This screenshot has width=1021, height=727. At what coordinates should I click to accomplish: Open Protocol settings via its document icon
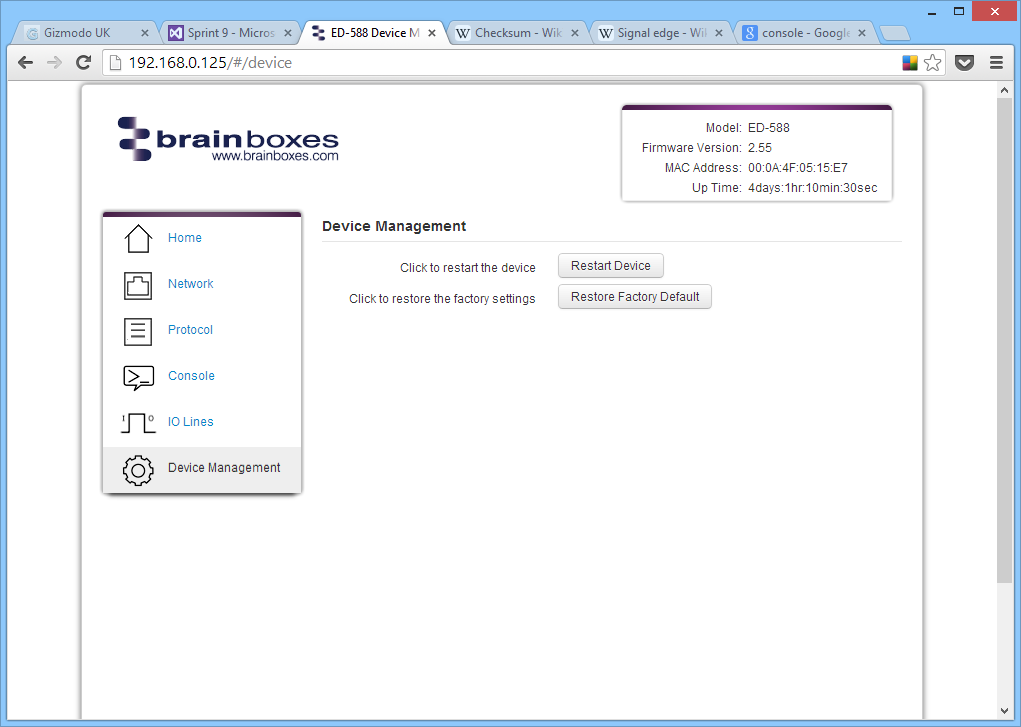[x=137, y=330]
